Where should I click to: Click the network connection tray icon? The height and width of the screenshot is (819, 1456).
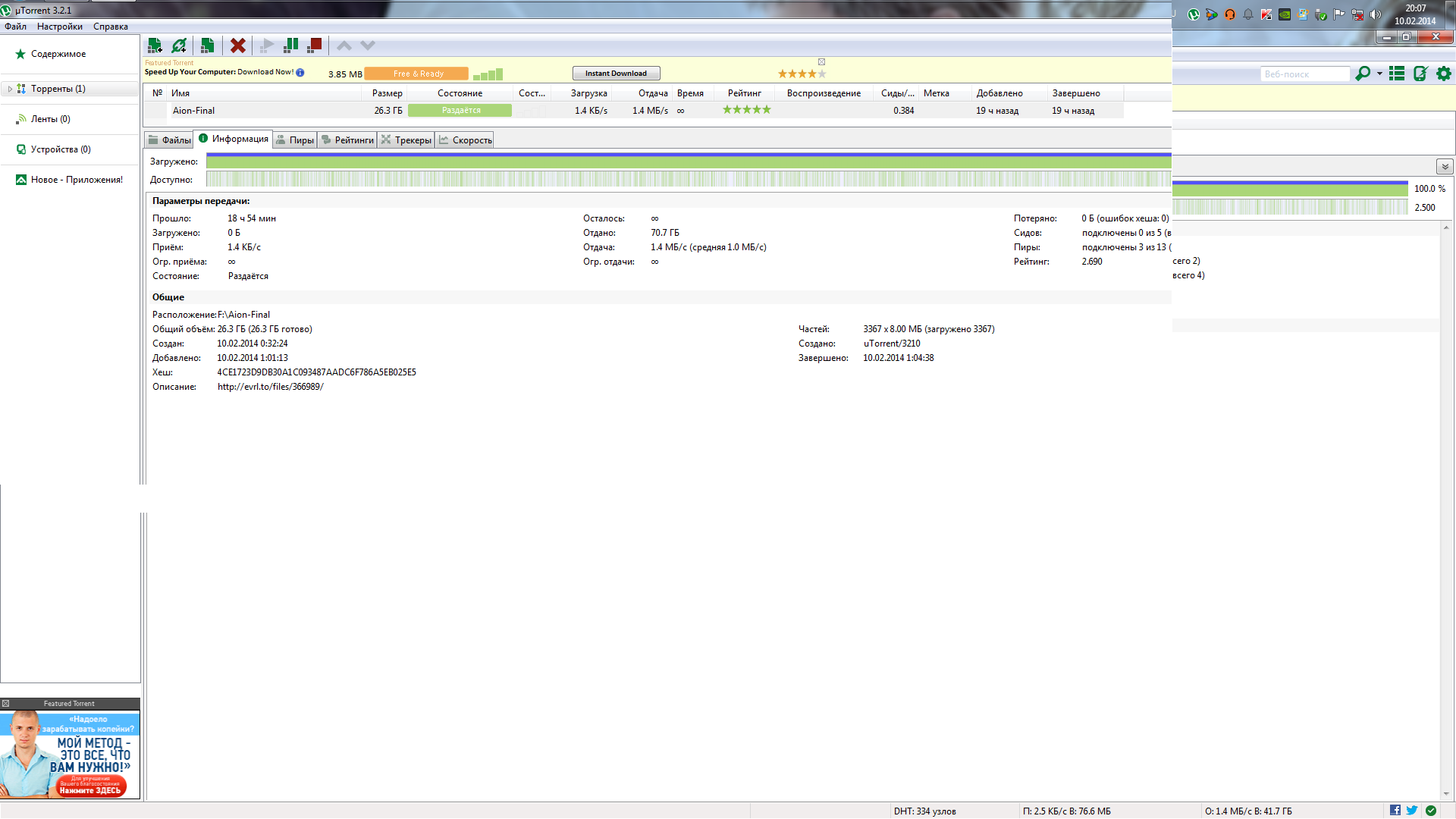[1357, 14]
